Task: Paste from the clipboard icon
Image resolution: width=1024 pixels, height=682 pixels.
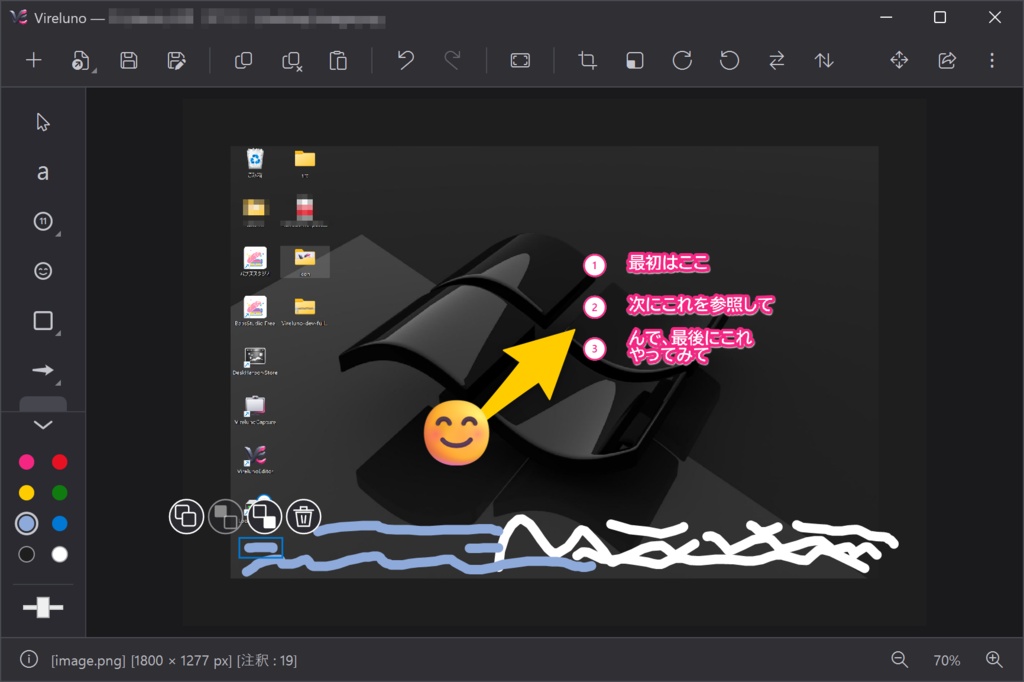Action: (338, 61)
